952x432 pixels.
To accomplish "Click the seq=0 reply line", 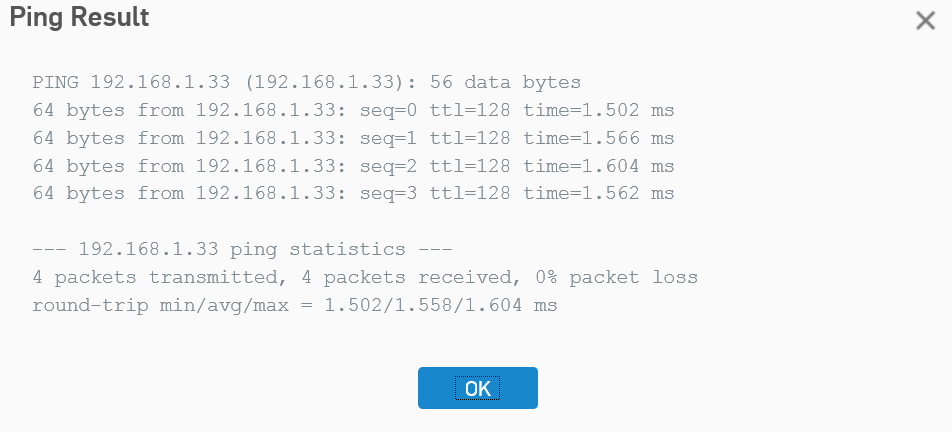I will pyautogui.click(x=353, y=110).
